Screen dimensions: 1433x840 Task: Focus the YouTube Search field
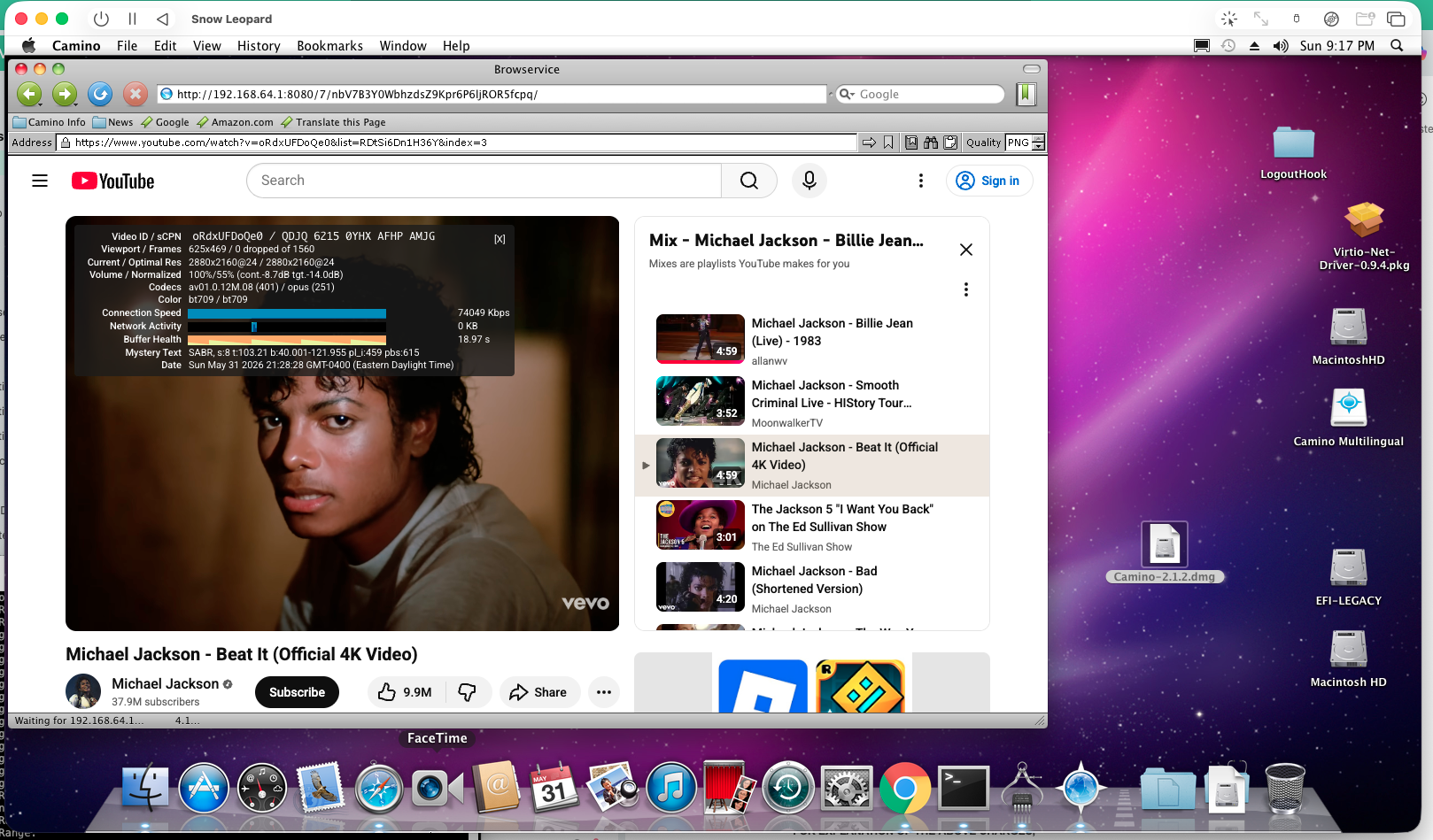[x=484, y=181]
